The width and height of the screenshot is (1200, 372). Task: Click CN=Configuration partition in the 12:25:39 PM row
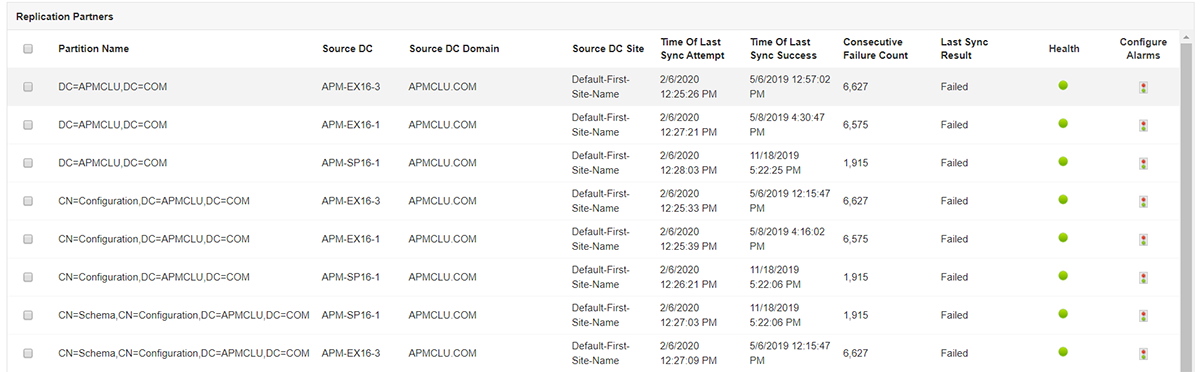pyautogui.click(x=153, y=239)
